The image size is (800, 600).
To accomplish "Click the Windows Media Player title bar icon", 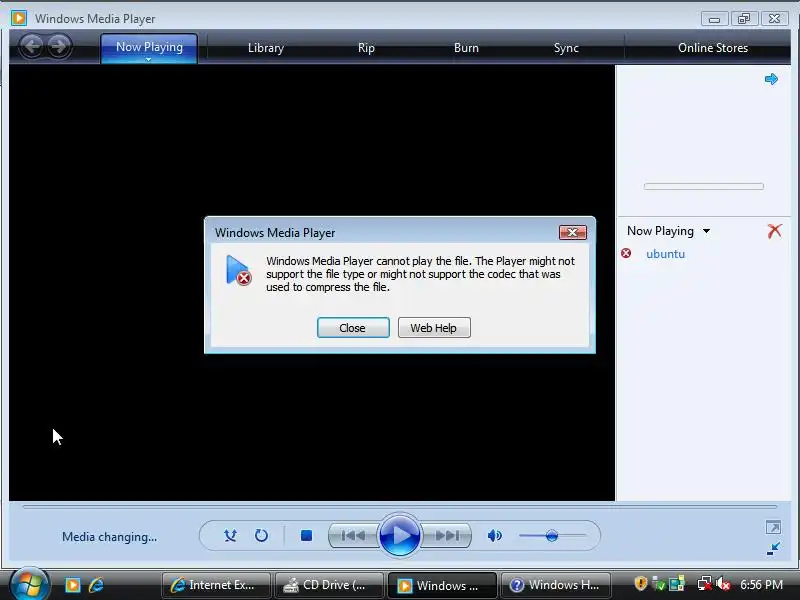I will pos(19,18).
